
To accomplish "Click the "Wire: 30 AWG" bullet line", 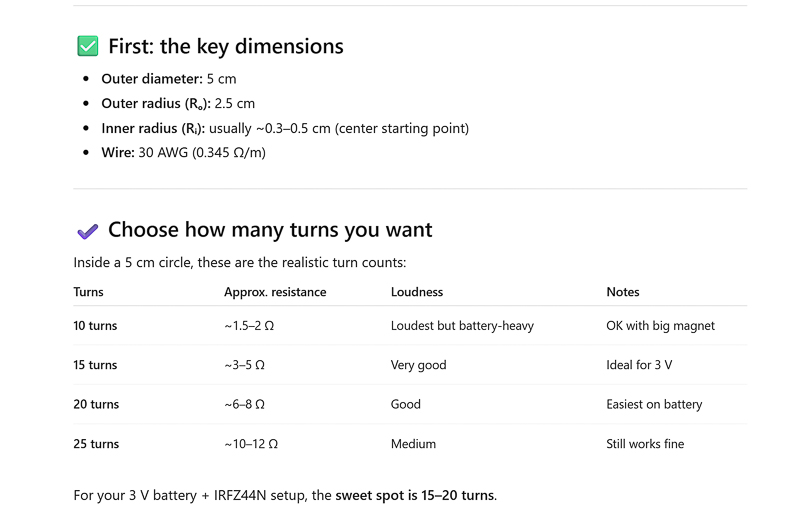I will (183, 153).
